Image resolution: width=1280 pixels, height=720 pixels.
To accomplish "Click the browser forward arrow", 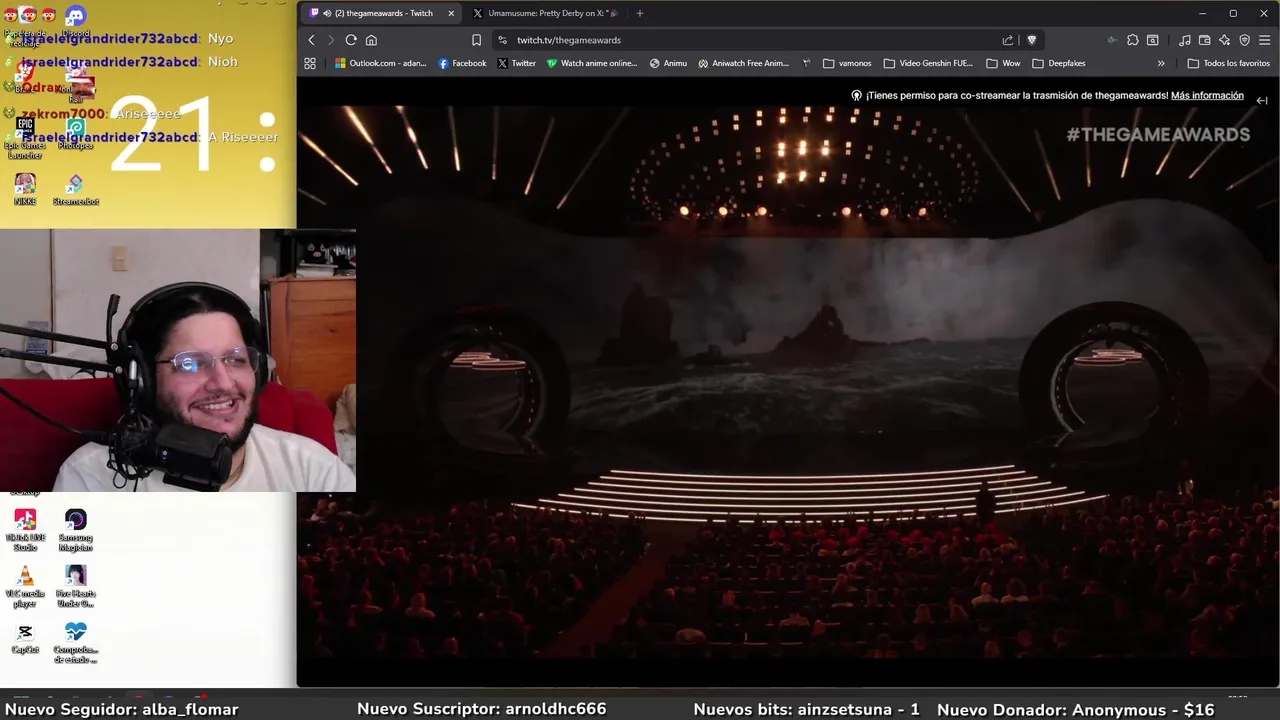I will click(330, 40).
